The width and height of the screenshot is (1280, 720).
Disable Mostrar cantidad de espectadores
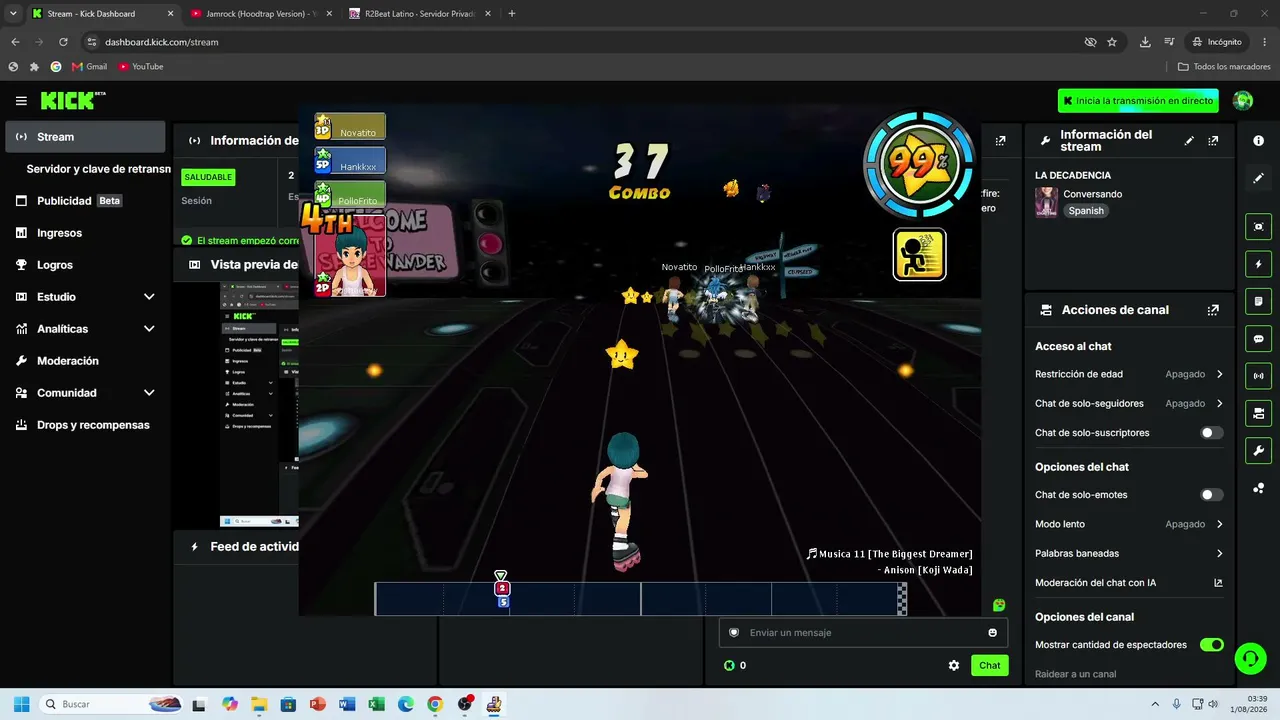1211,645
